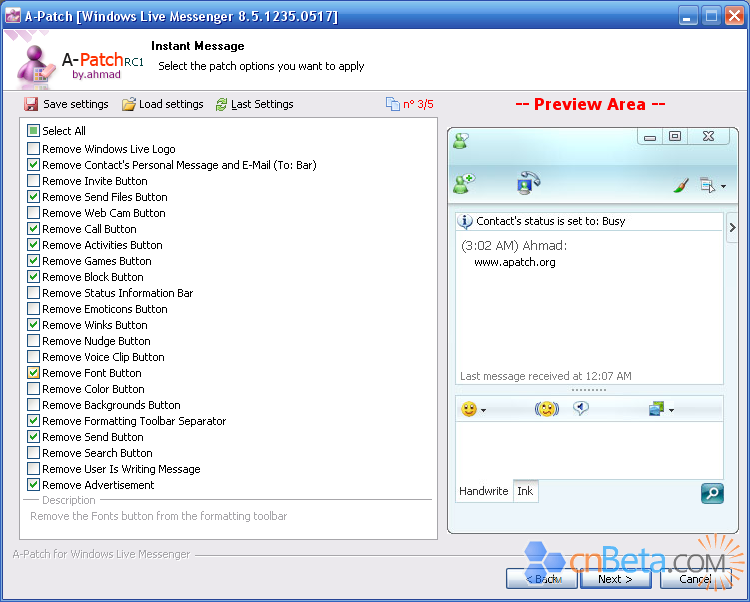Uncheck Remove Formatting Toolbar Separator
Image resolution: width=750 pixels, height=602 pixels.
pyautogui.click(x=33, y=421)
